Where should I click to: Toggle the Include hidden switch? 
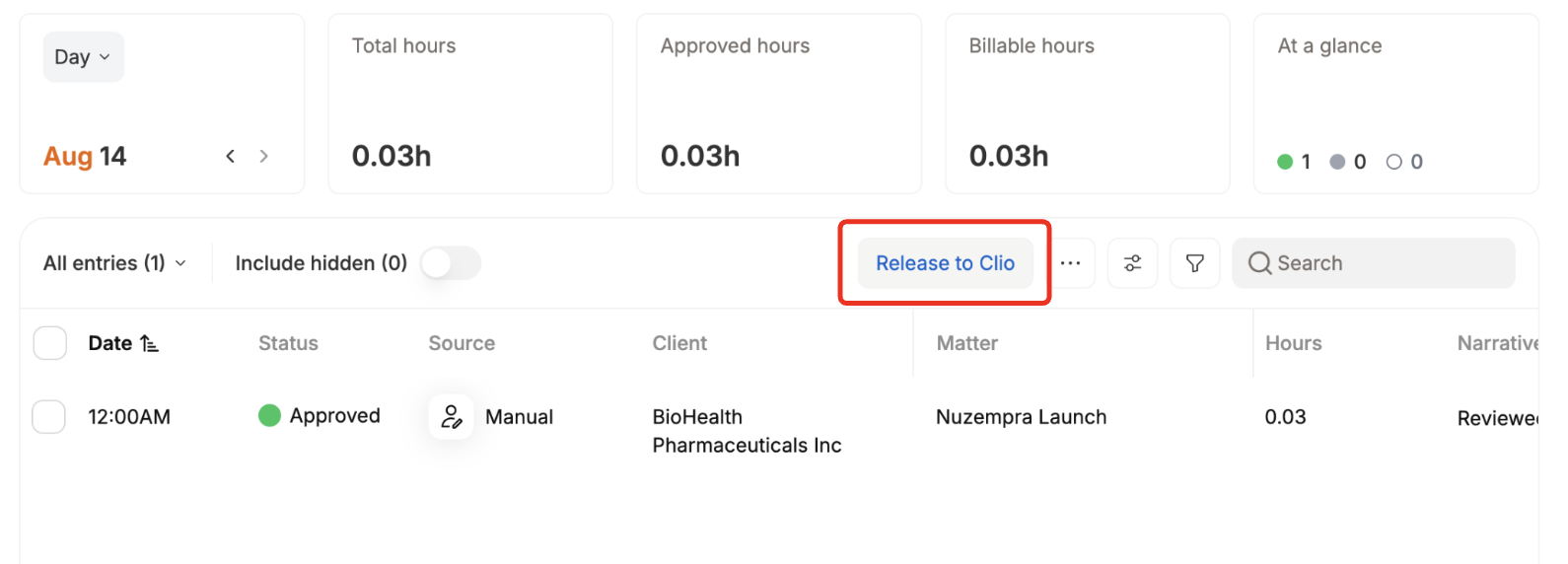[451, 263]
